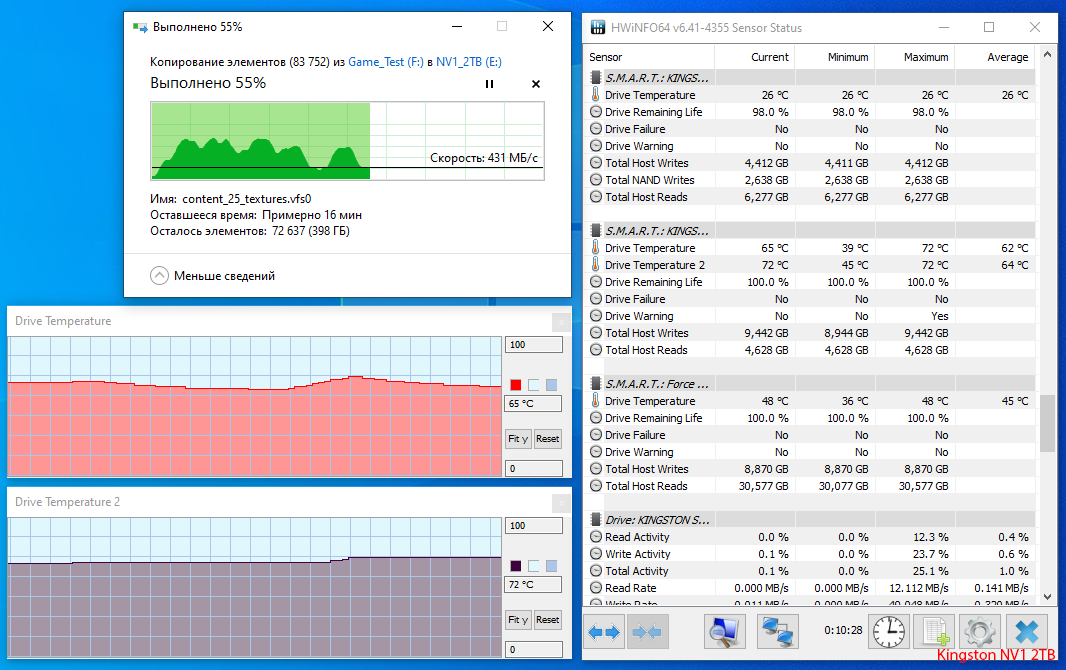
Task: Click the 65 °C value box in Drive Temperature graph
Action: tap(534, 404)
